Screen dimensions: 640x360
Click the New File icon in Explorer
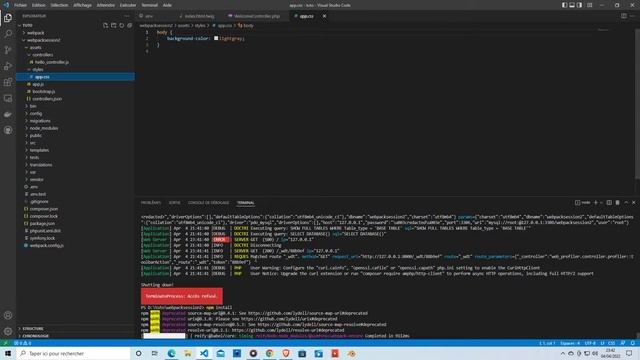click(x=105, y=25)
